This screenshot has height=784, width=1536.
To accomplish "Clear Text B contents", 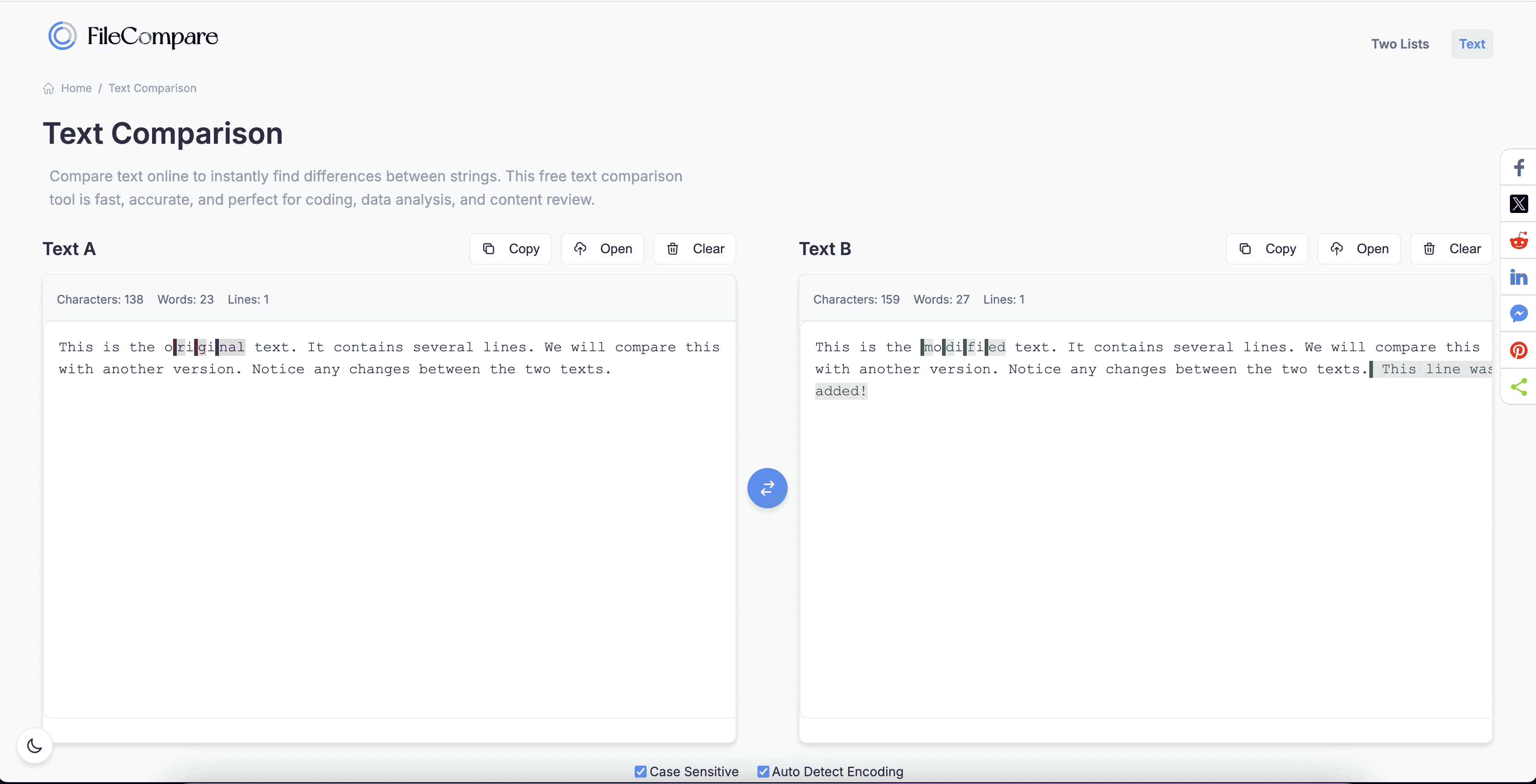I will [x=1451, y=249].
